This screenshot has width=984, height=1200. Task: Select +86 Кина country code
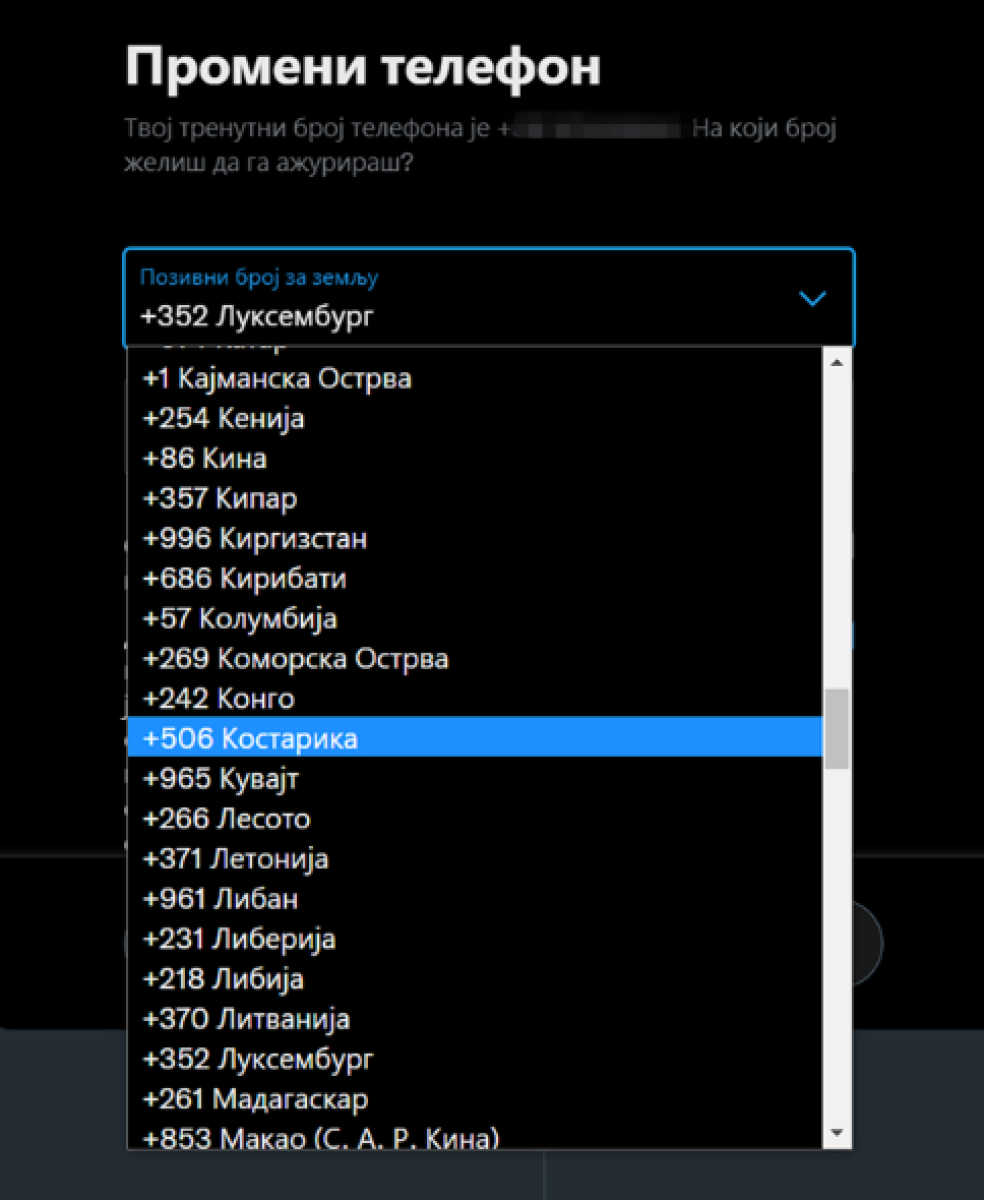[x=205, y=459]
